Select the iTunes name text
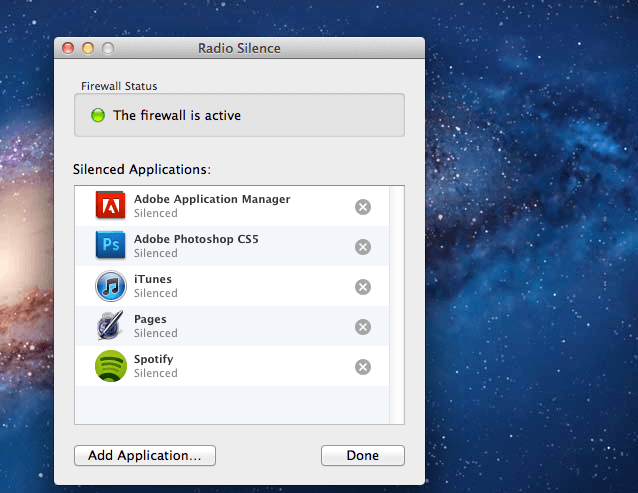 click(153, 279)
